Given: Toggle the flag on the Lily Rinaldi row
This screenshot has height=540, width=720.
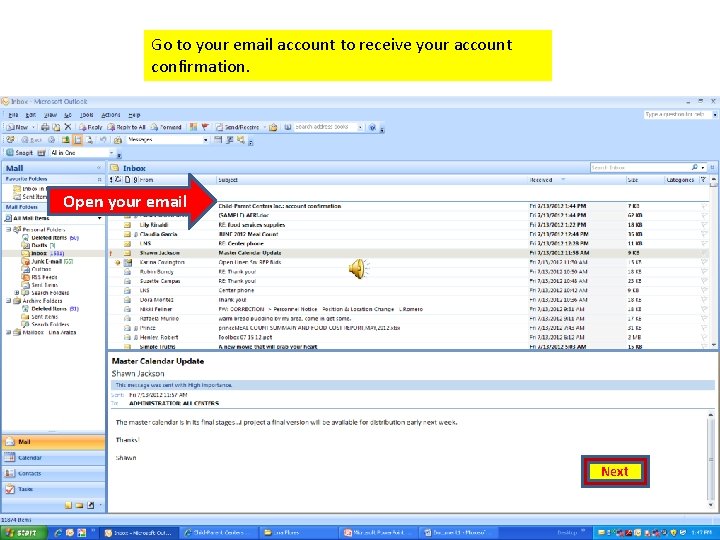Looking at the screenshot, I should (x=704, y=225).
